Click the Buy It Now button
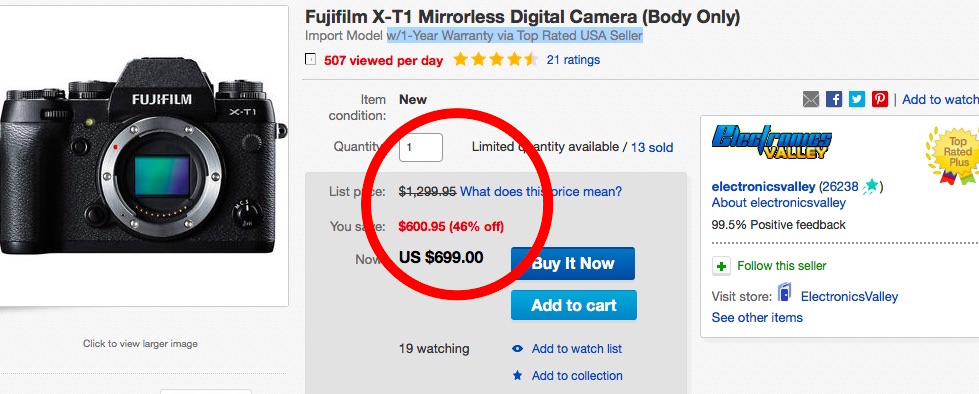 click(x=573, y=263)
